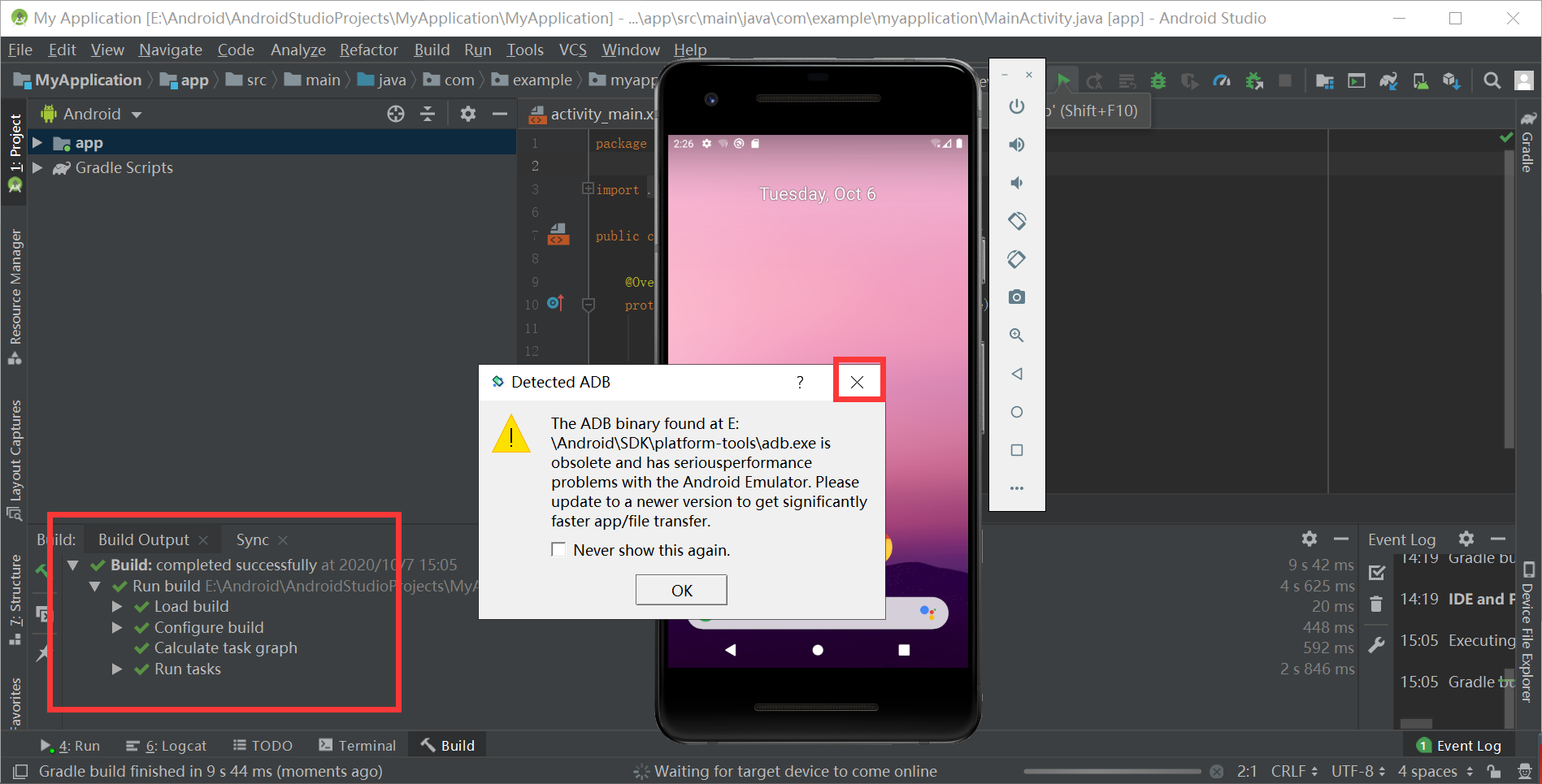Click the green Debug app bug icon

1158,80
